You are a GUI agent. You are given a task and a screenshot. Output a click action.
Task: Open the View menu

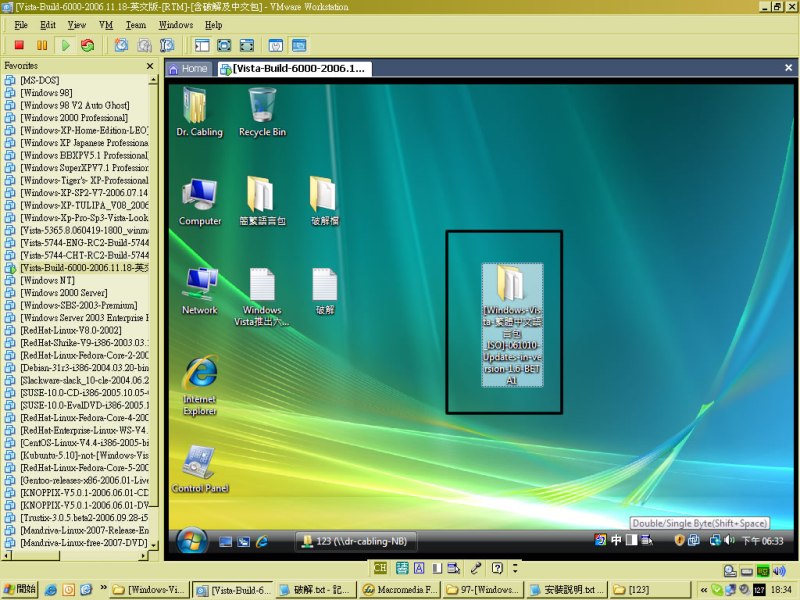(77, 25)
